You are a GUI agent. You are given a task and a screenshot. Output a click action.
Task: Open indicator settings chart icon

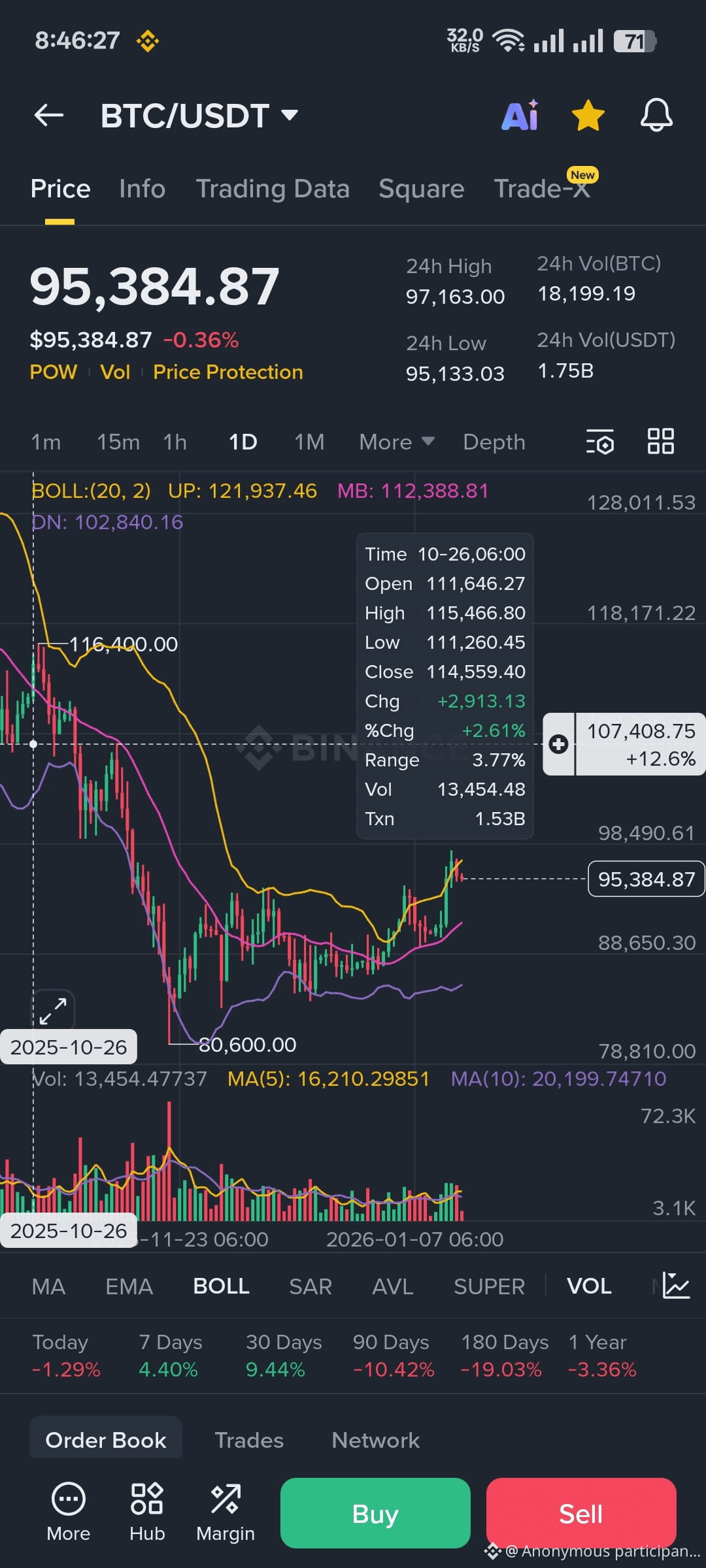[676, 1286]
